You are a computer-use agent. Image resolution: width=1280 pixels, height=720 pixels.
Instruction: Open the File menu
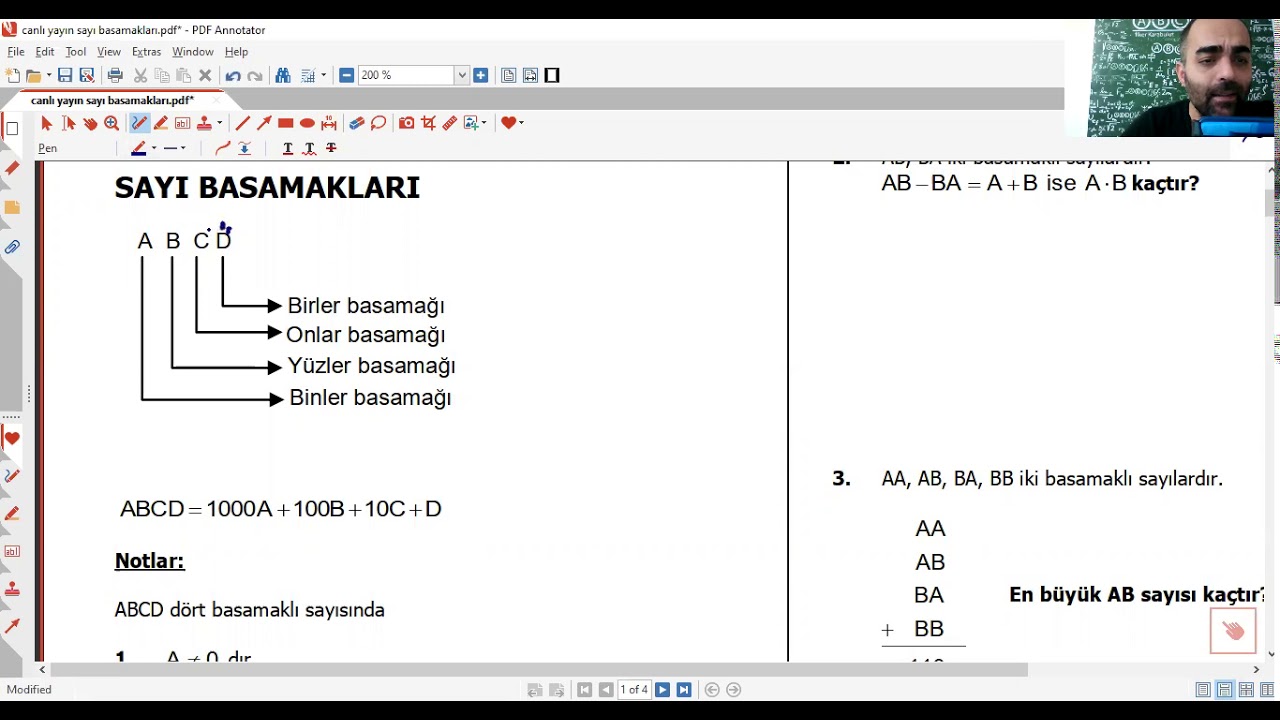[x=16, y=52]
